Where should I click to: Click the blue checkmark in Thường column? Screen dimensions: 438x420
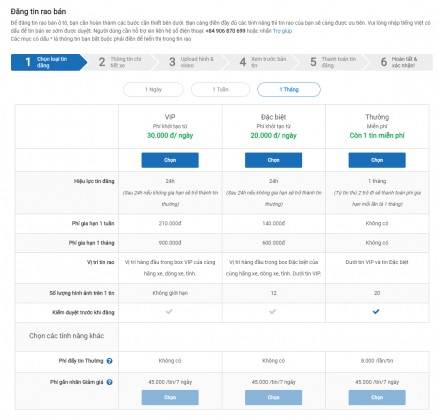[376, 312]
